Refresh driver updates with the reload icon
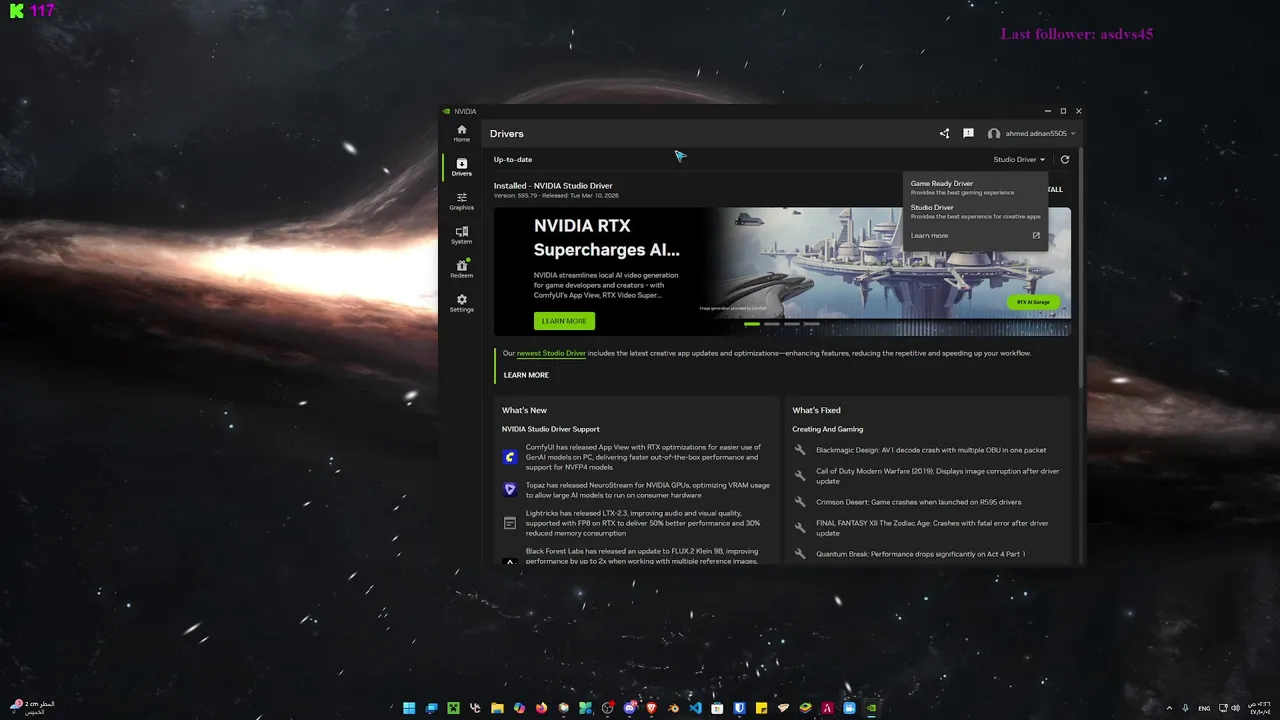Image resolution: width=1280 pixels, height=720 pixels. pos(1065,159)
